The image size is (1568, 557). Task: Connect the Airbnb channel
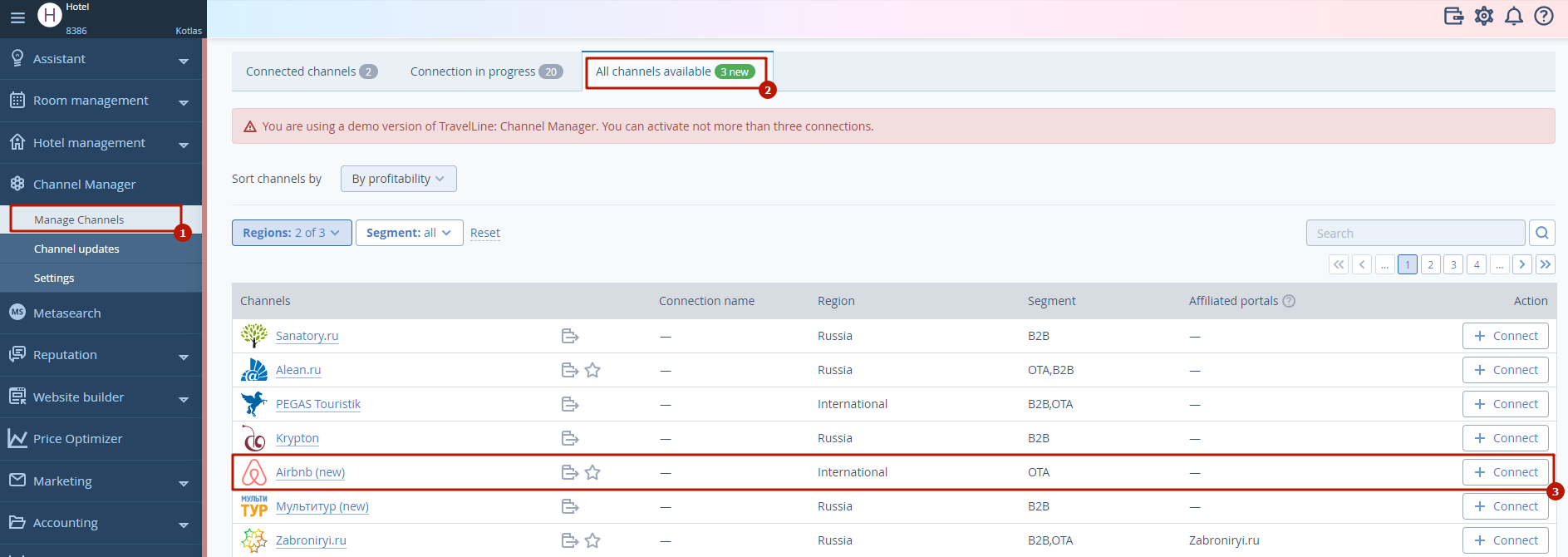1506,472
